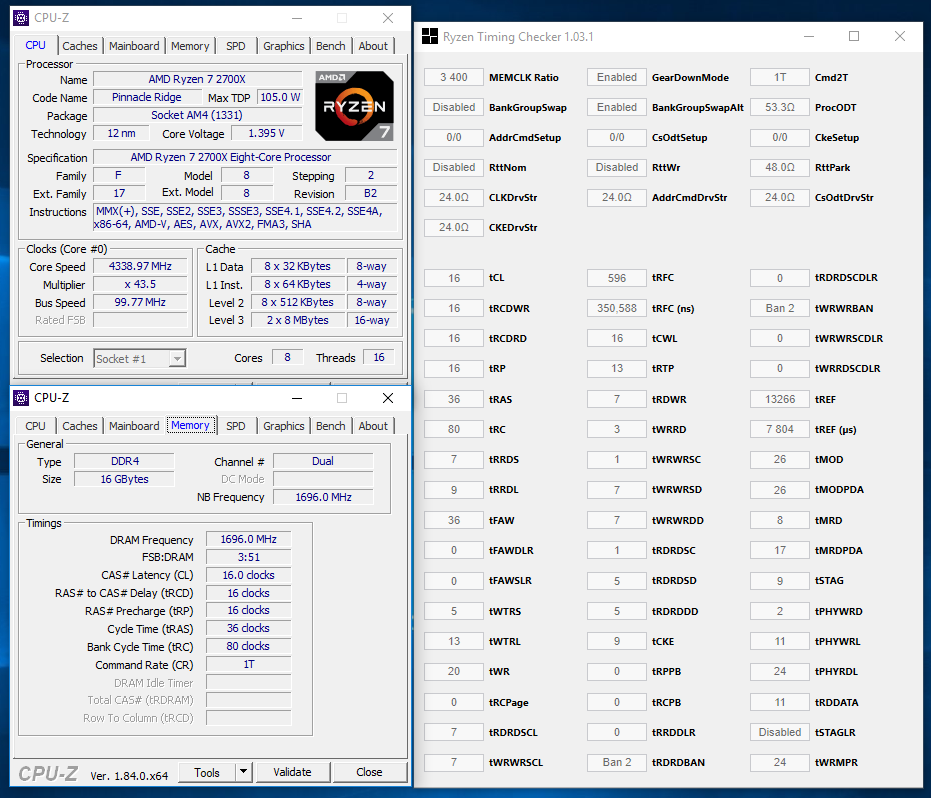Click the Level 3 cache value '2 x 8 MBytes'

tap(297, 320)
